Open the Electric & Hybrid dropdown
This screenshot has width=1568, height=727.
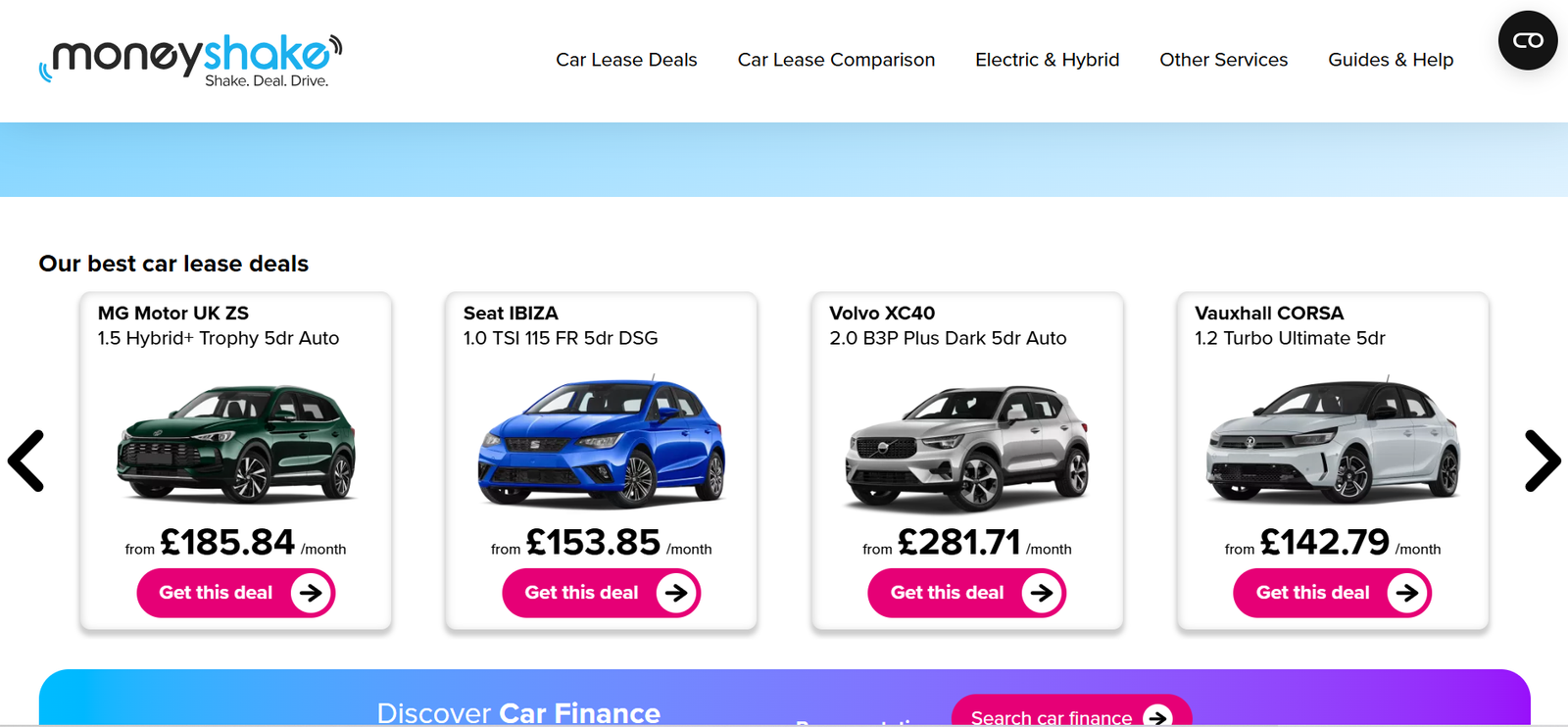1047,60
